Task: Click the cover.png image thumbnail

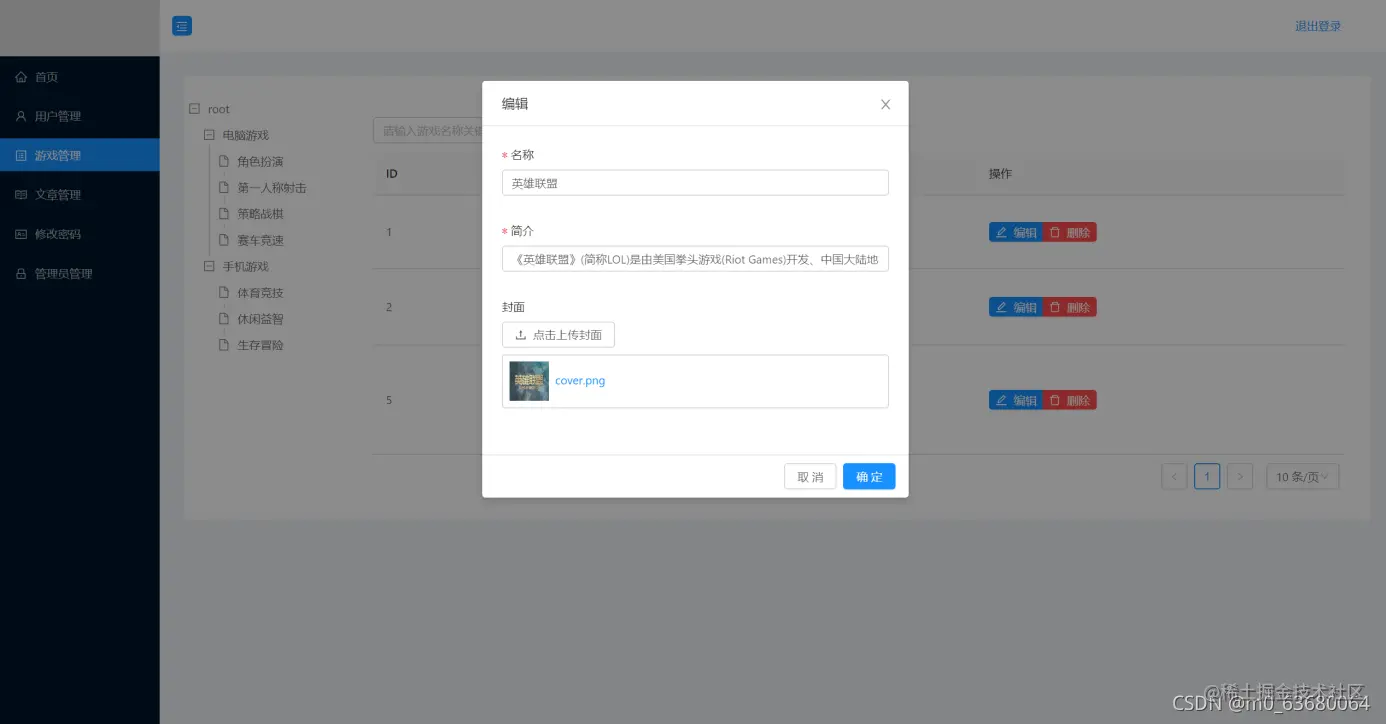Action: click(x=529, y=381)
